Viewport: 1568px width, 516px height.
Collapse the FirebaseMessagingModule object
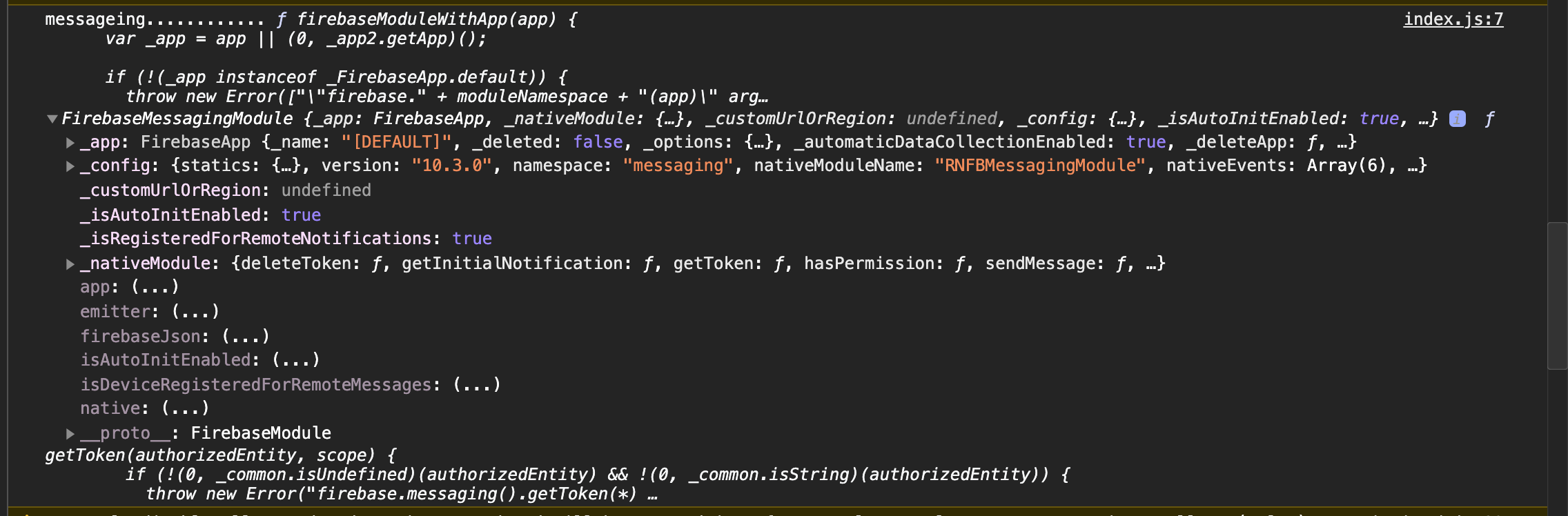52,119
